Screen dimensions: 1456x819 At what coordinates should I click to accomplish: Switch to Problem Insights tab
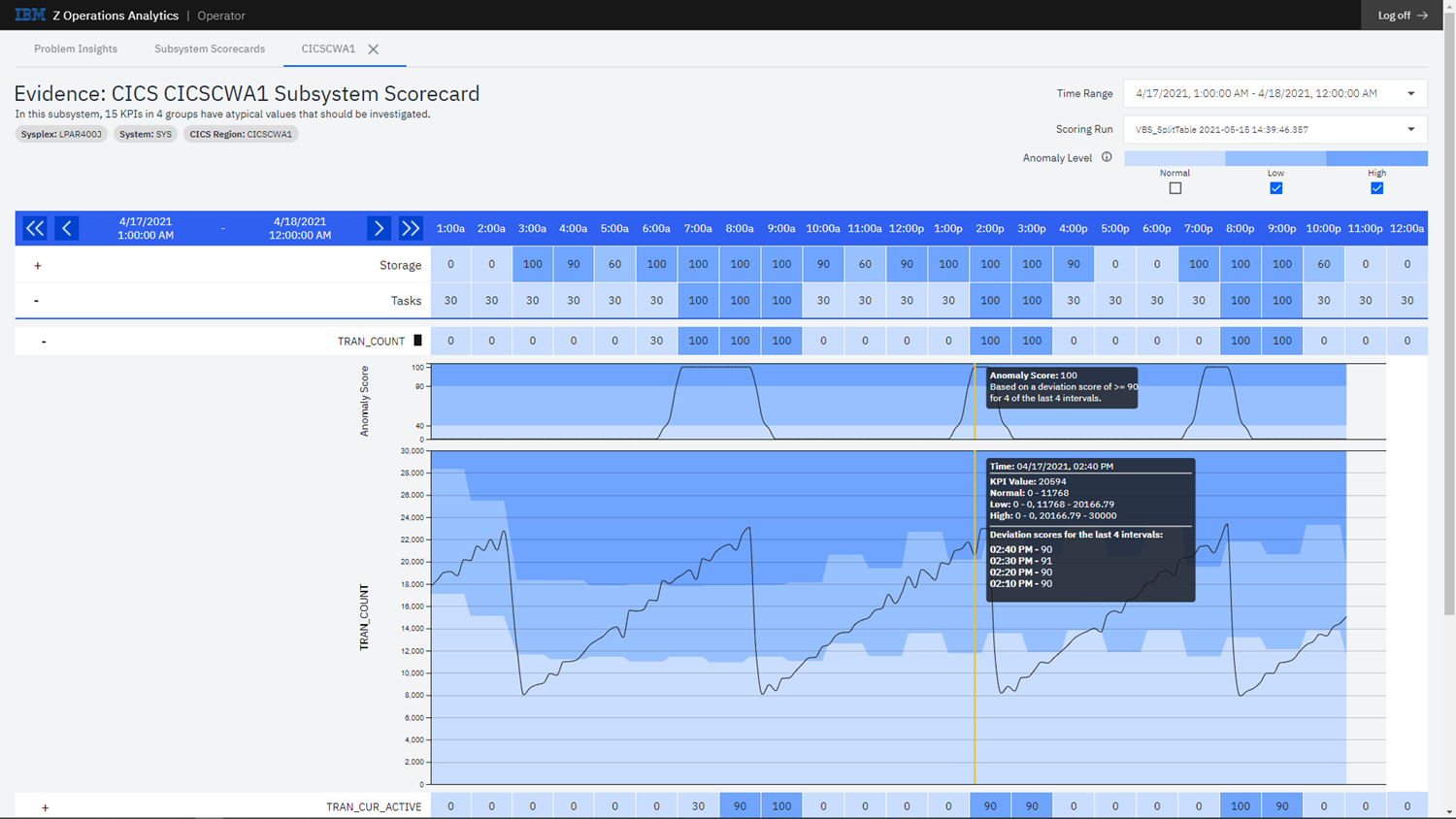(76, 49)
